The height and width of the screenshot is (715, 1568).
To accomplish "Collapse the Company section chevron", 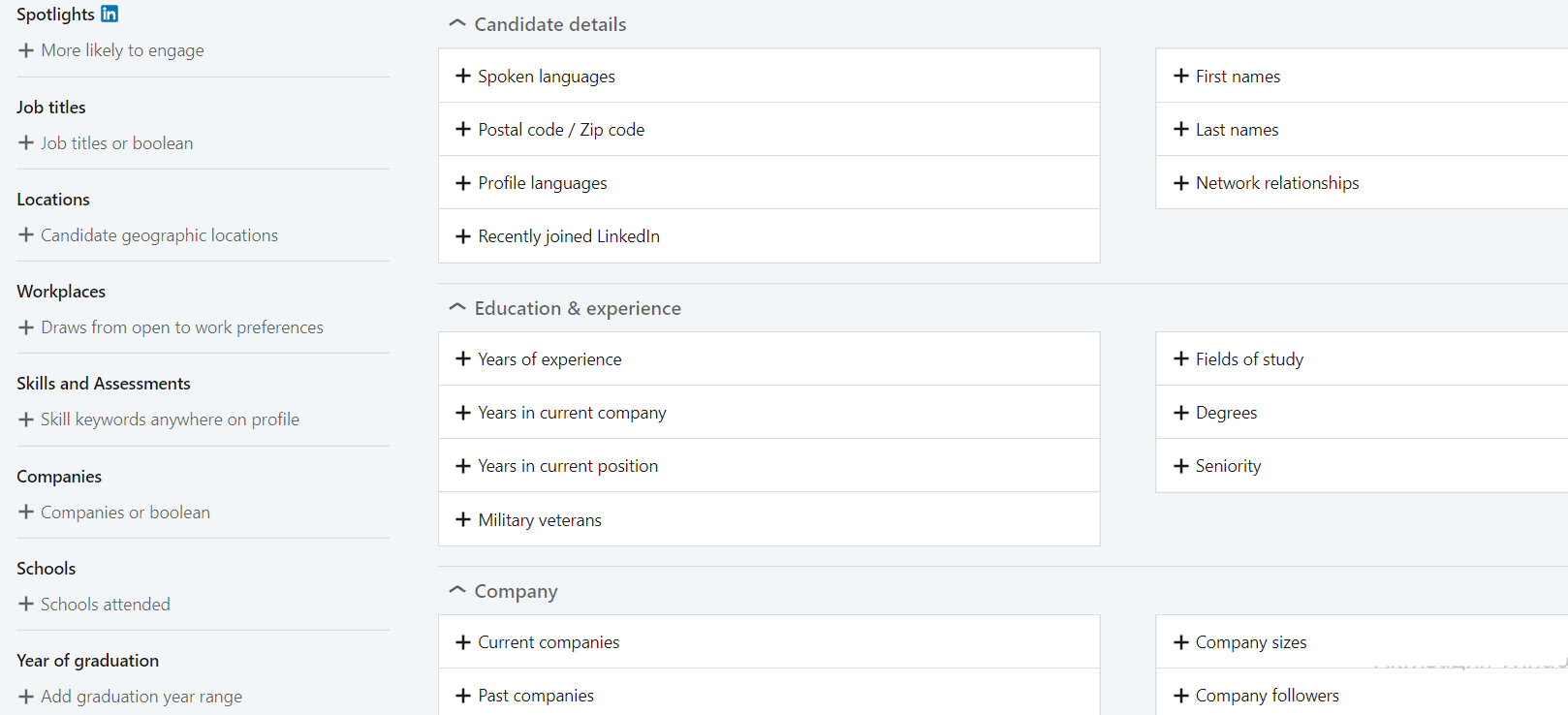I will point(457,590).
